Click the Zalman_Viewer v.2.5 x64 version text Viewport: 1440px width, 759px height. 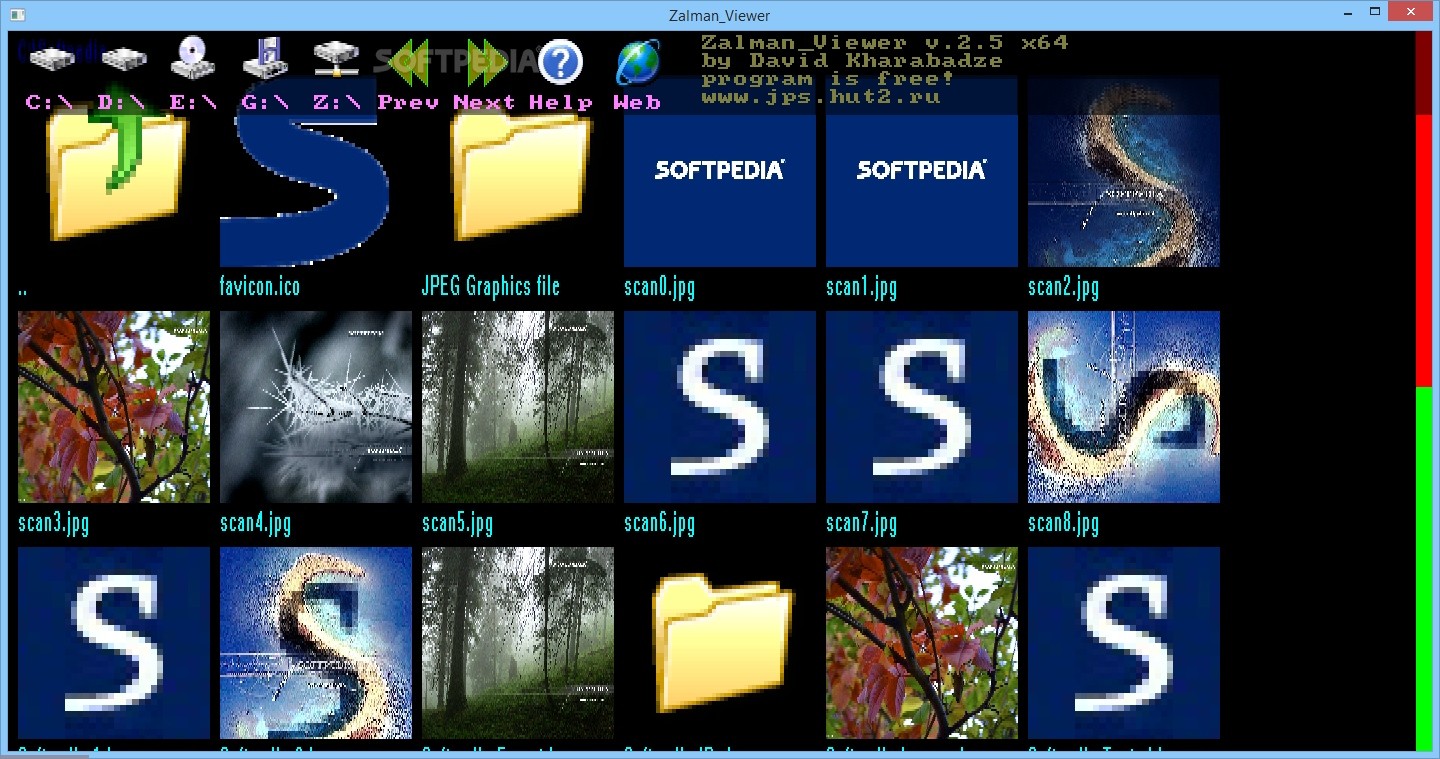point(884,42)
